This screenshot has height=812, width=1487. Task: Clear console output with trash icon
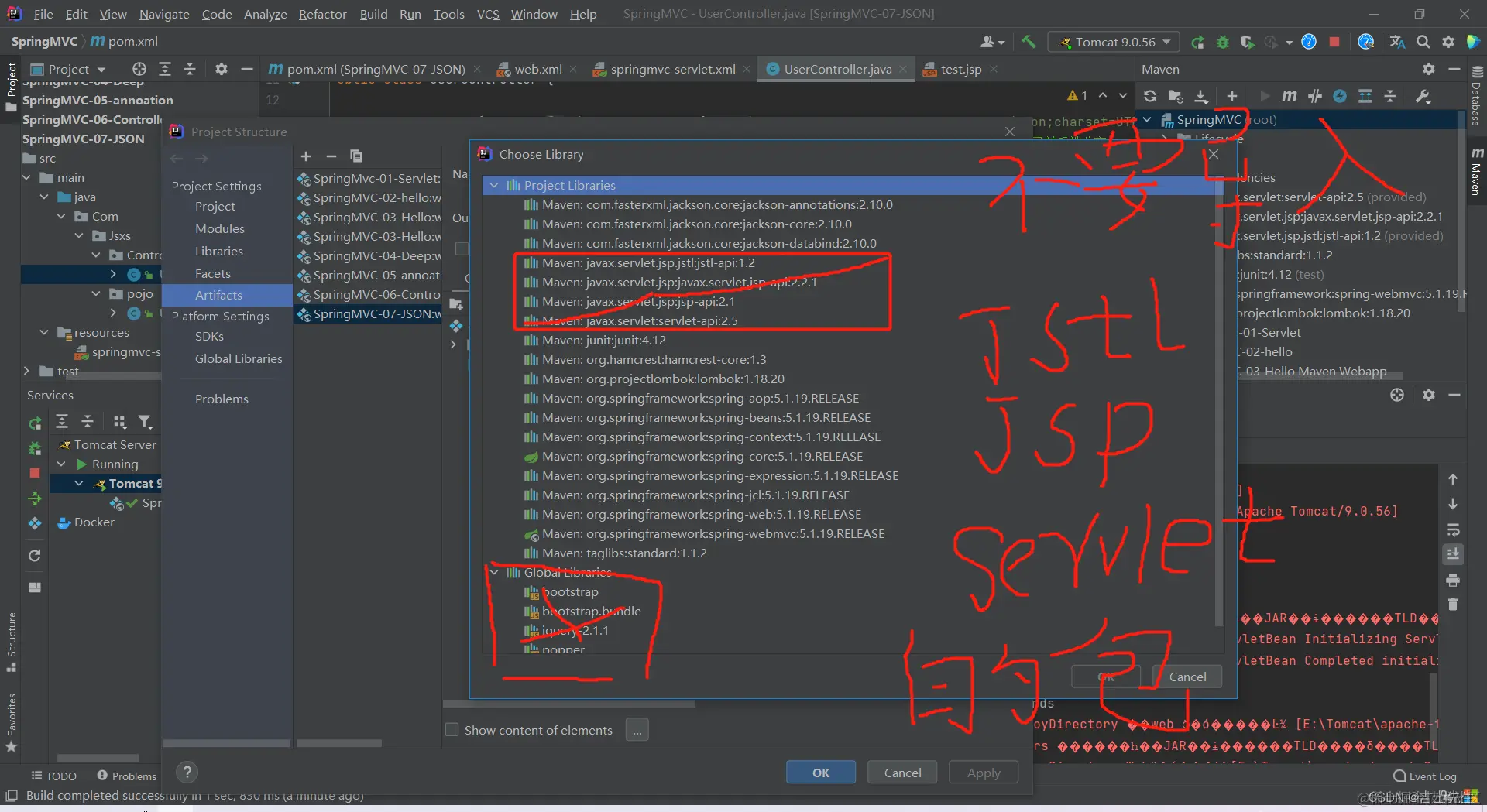[1453, 605]
